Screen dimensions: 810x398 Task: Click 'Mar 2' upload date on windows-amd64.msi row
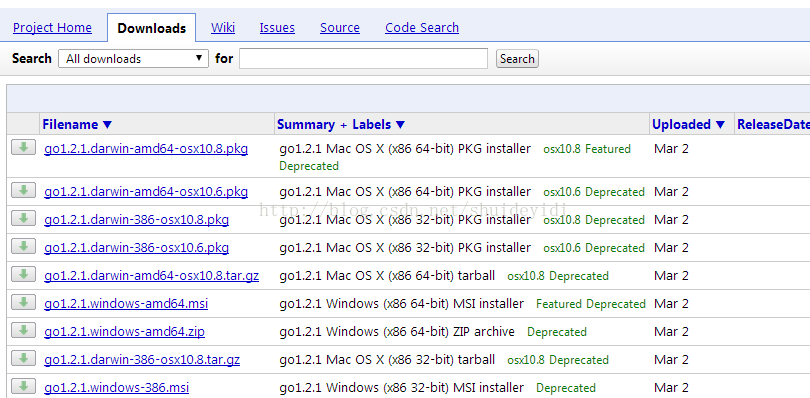(671, 303)
